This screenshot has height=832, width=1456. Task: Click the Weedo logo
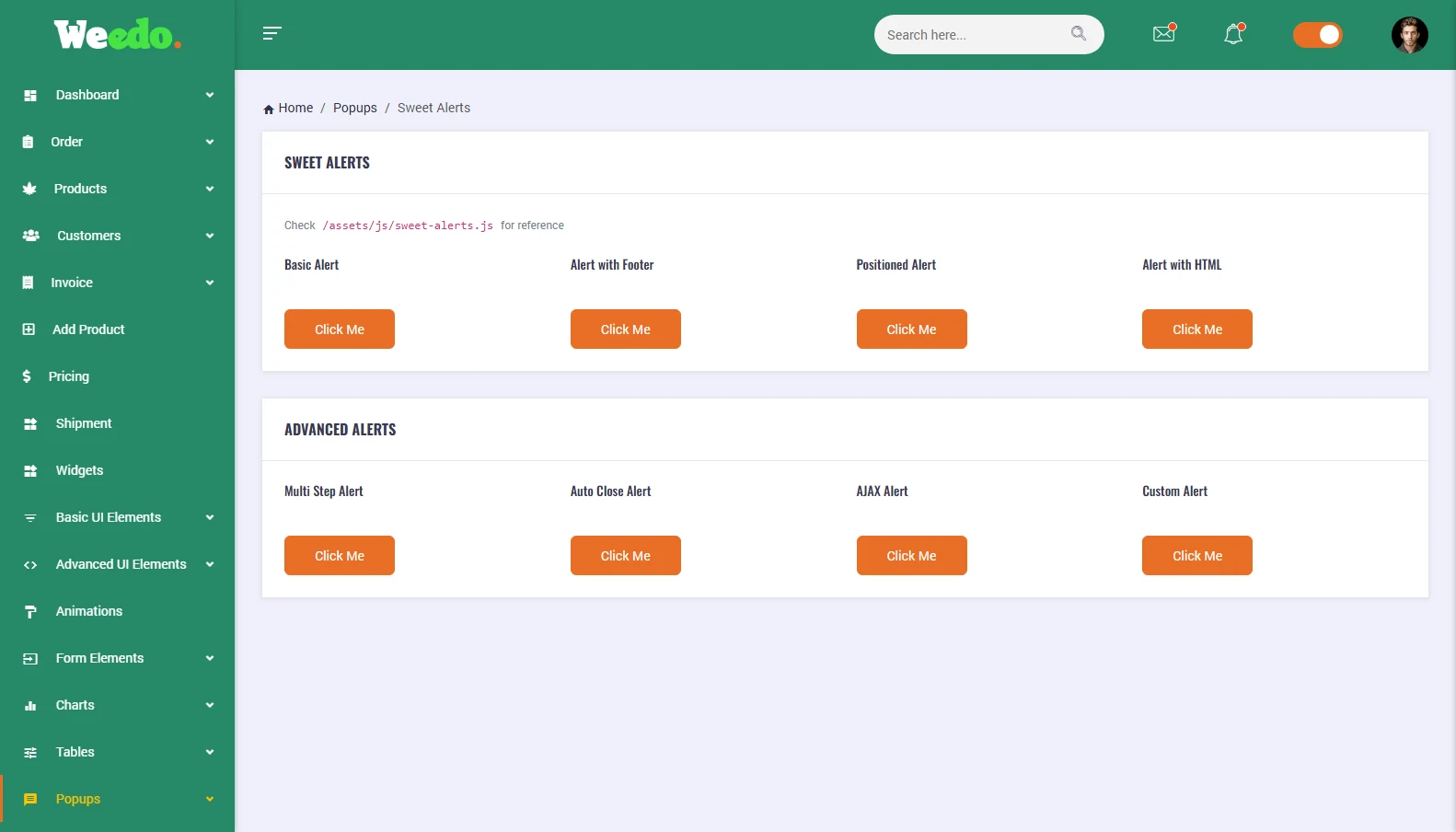117,35
